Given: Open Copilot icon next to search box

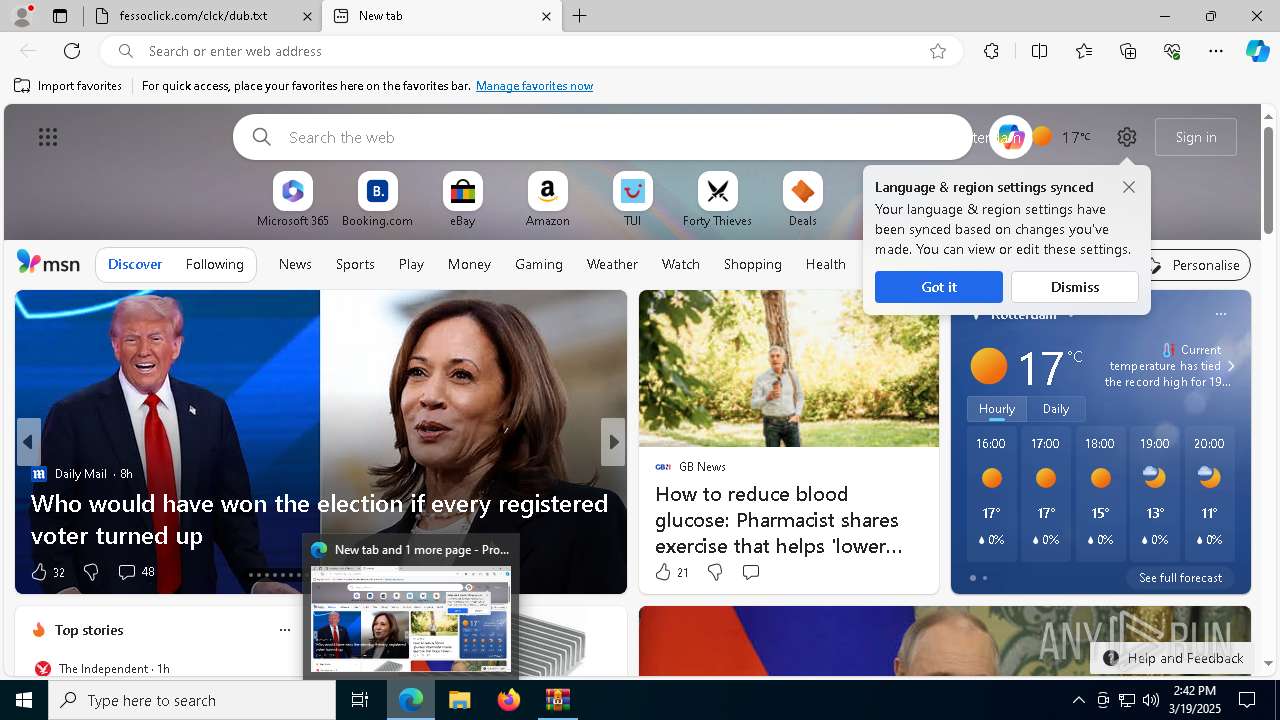Looking at the screenshot, I should [1010, 137].
